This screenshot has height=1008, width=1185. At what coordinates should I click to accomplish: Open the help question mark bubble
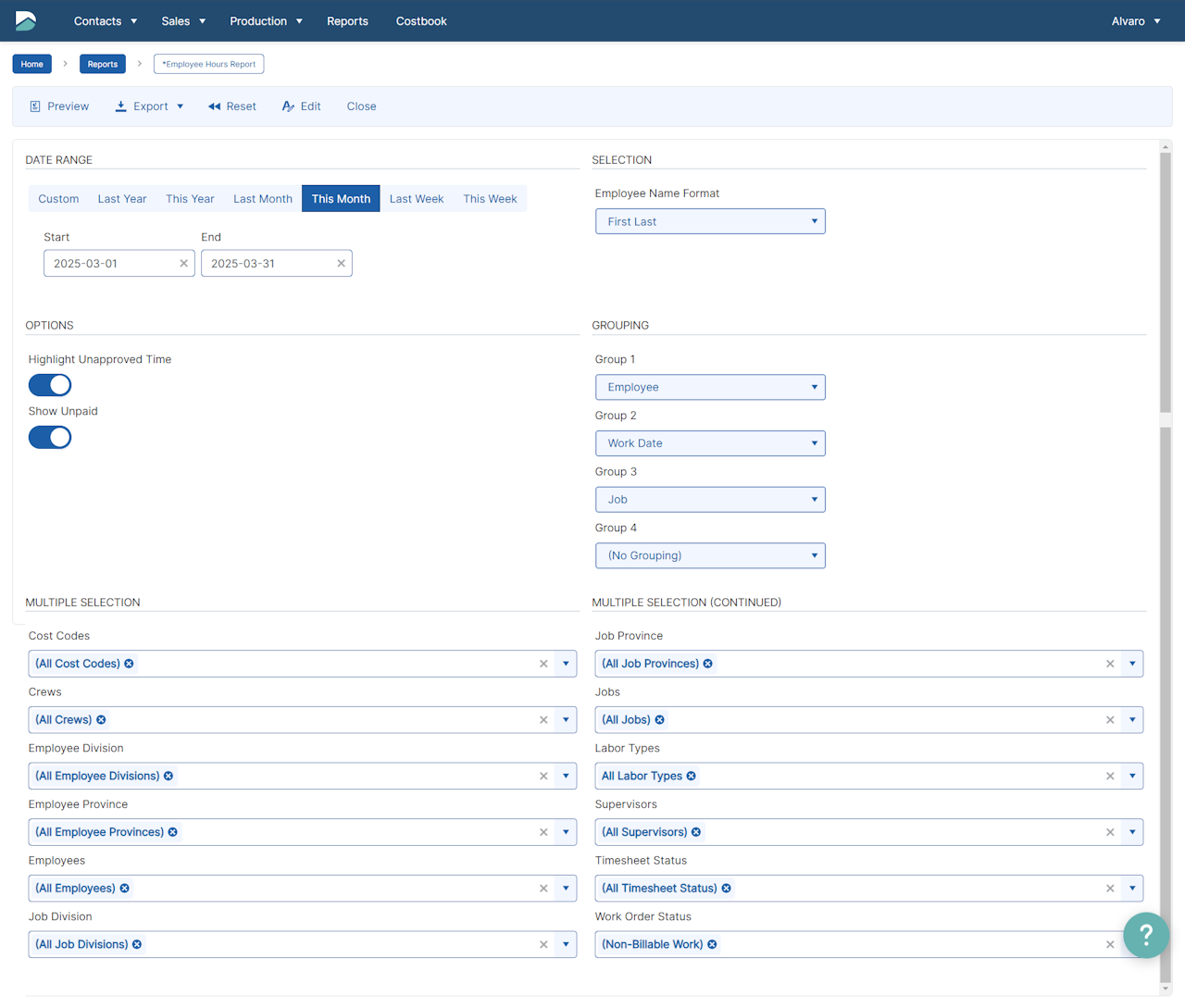coord(1145,935)
